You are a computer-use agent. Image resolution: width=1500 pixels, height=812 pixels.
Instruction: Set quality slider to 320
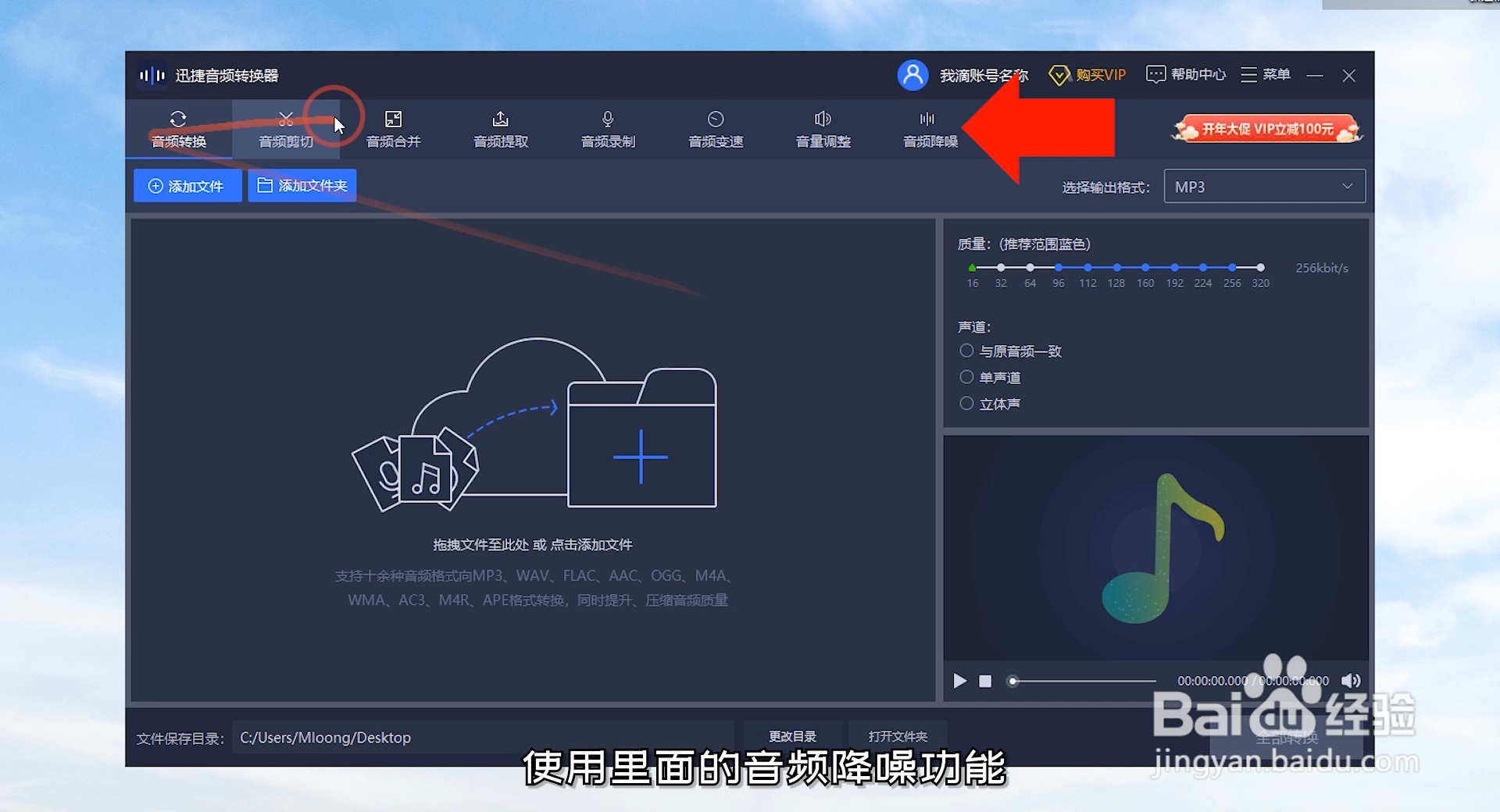click(1260, 268)
